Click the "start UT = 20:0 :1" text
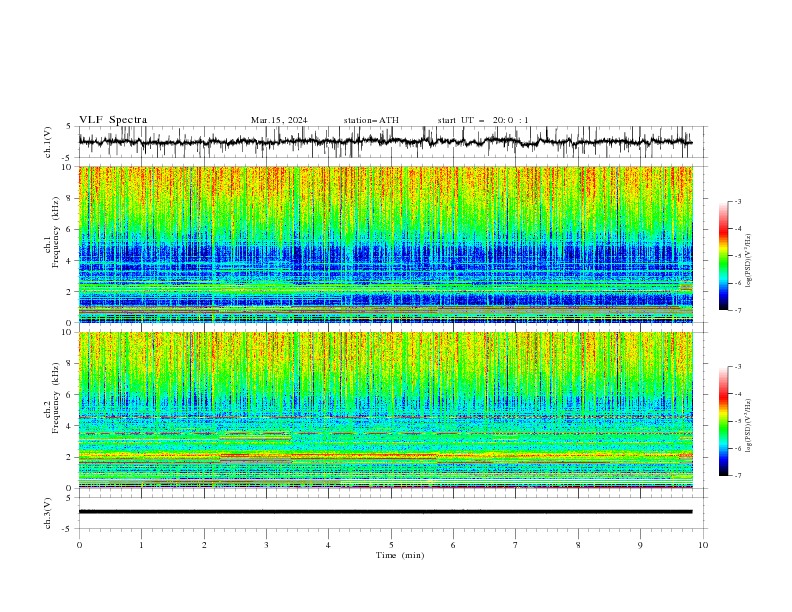 click(483, 120)
